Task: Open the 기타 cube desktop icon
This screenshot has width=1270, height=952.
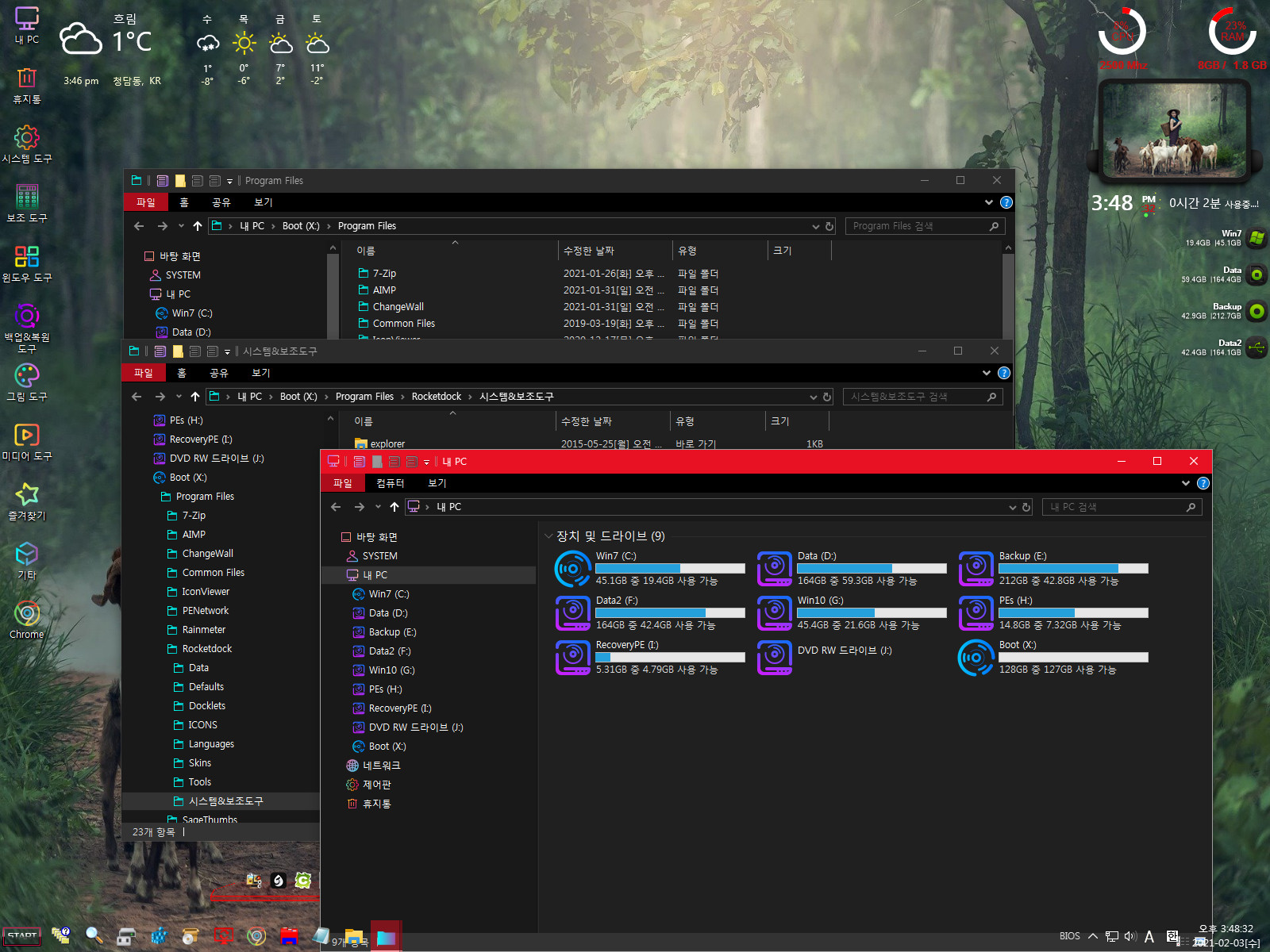Action: click(x=26, y=561)
